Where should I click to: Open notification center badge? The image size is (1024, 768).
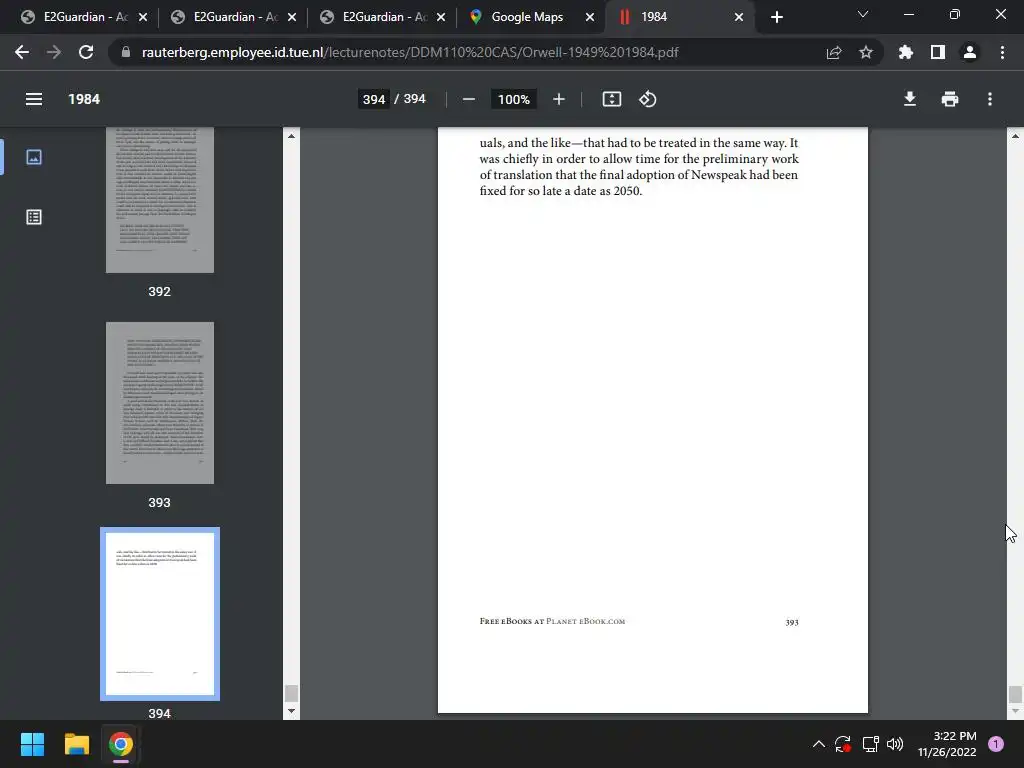[x=996, y=744]
